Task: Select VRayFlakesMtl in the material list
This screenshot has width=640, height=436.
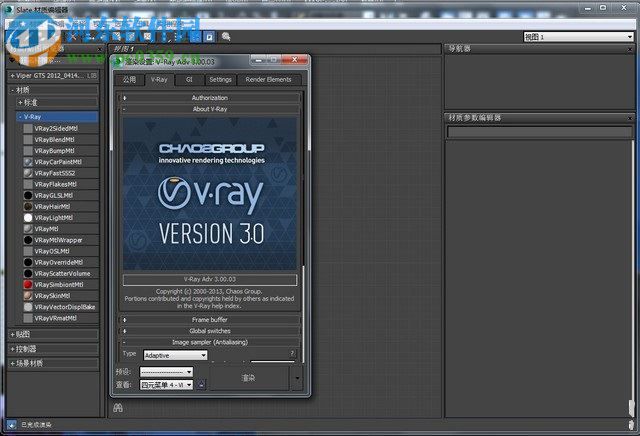Action: 60,184
